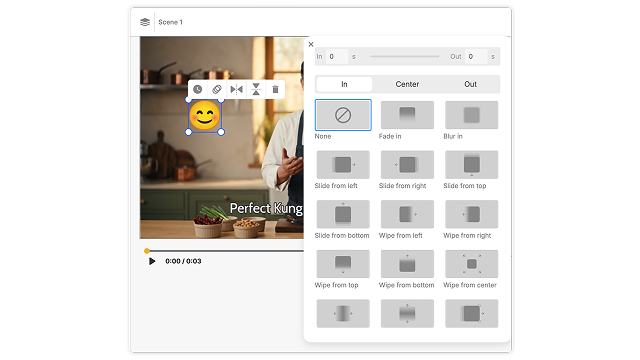Apply the Wipe from left animation

tap(407, 214)
